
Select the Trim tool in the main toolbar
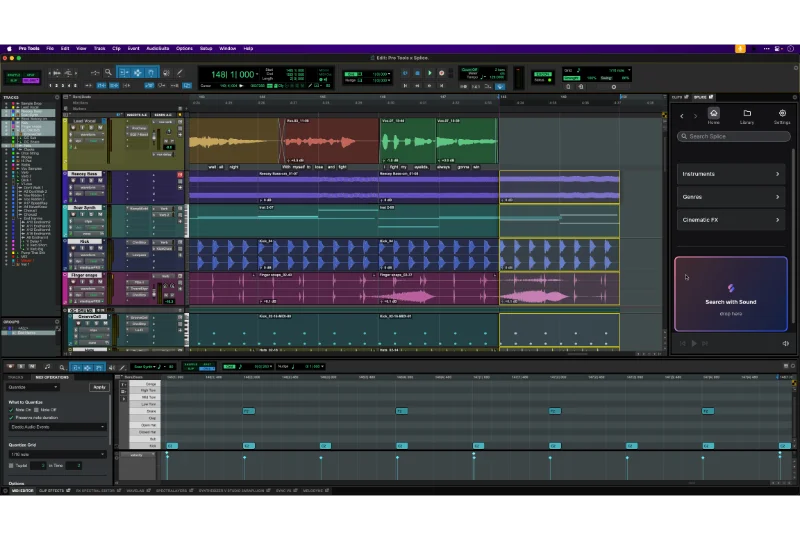[124, 73]
